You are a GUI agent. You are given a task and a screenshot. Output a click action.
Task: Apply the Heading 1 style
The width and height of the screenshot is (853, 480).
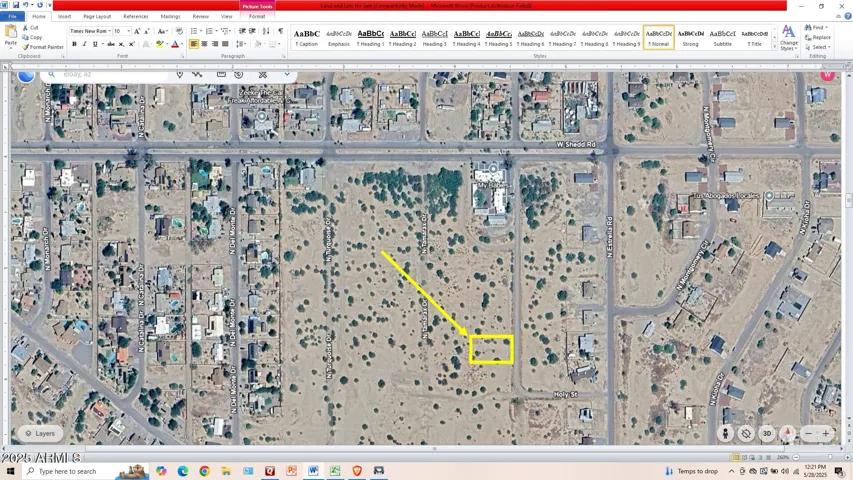(x=370, y=38)
